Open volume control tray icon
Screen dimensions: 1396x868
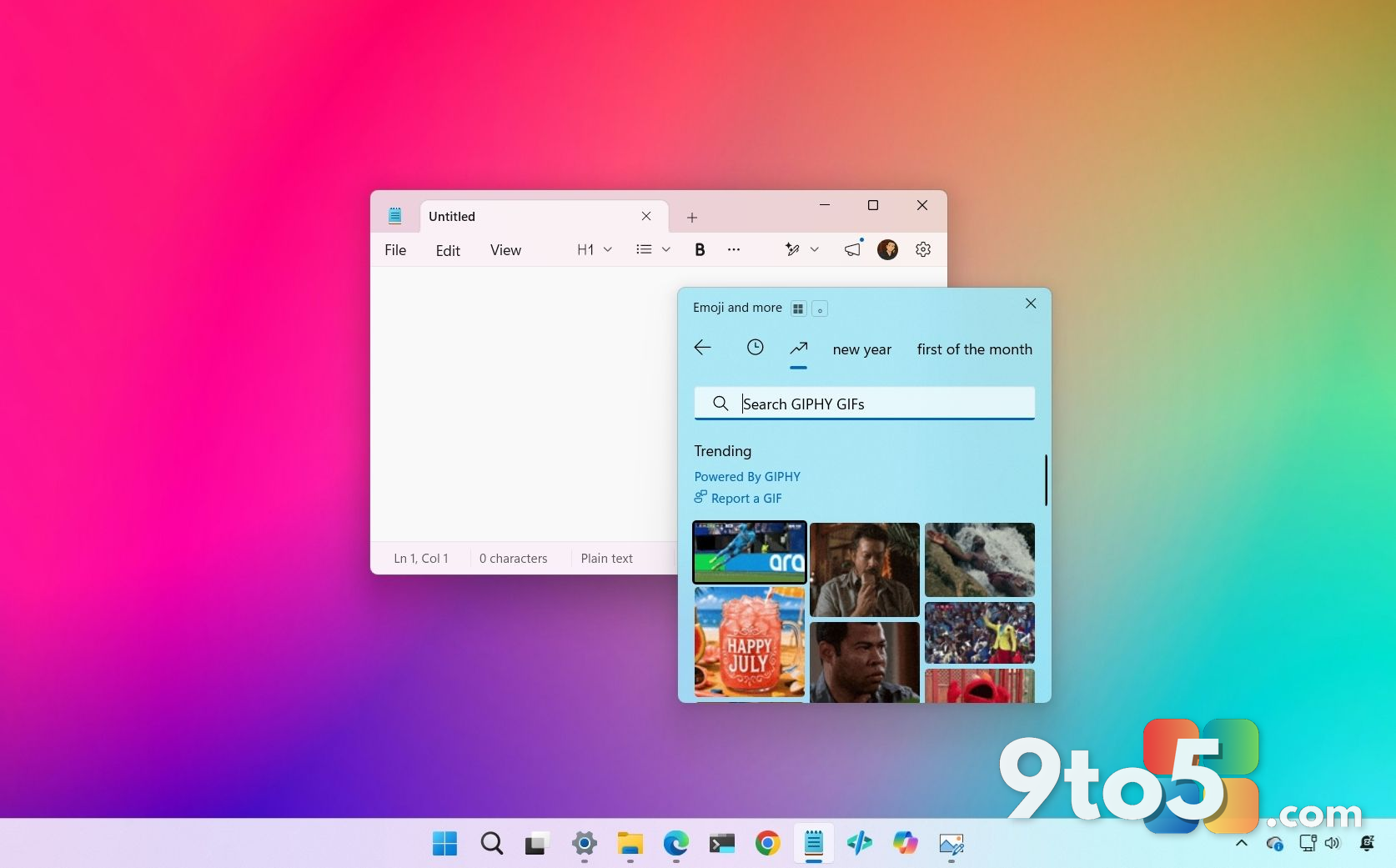pos(1333,843)
